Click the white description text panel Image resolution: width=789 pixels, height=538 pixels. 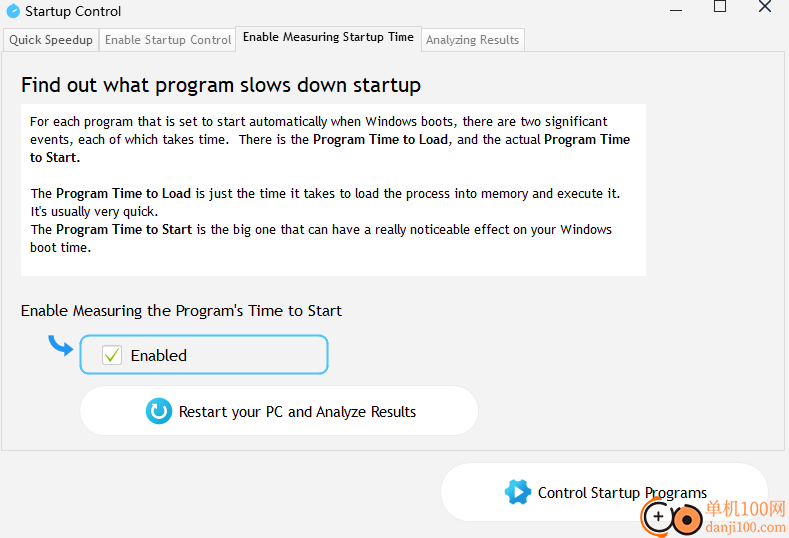(333, 190)
